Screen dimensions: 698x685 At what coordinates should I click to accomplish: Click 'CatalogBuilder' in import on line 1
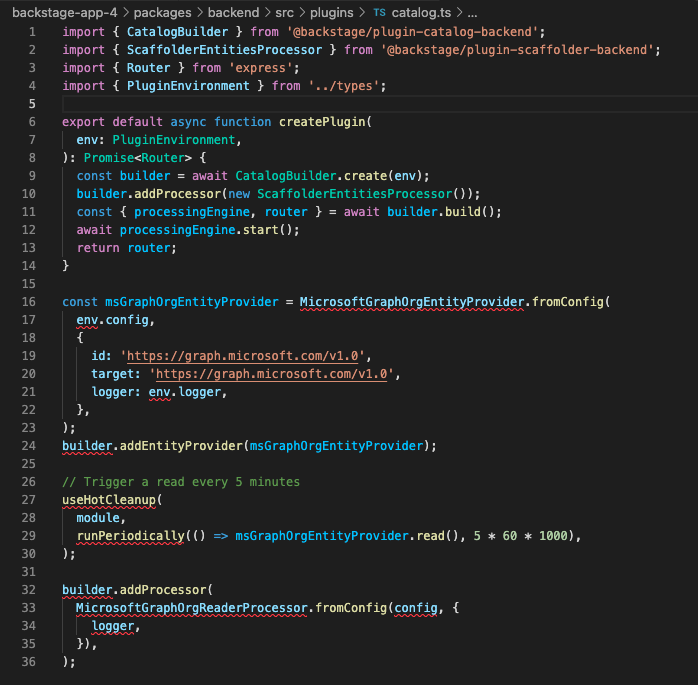tap(177, 32)
